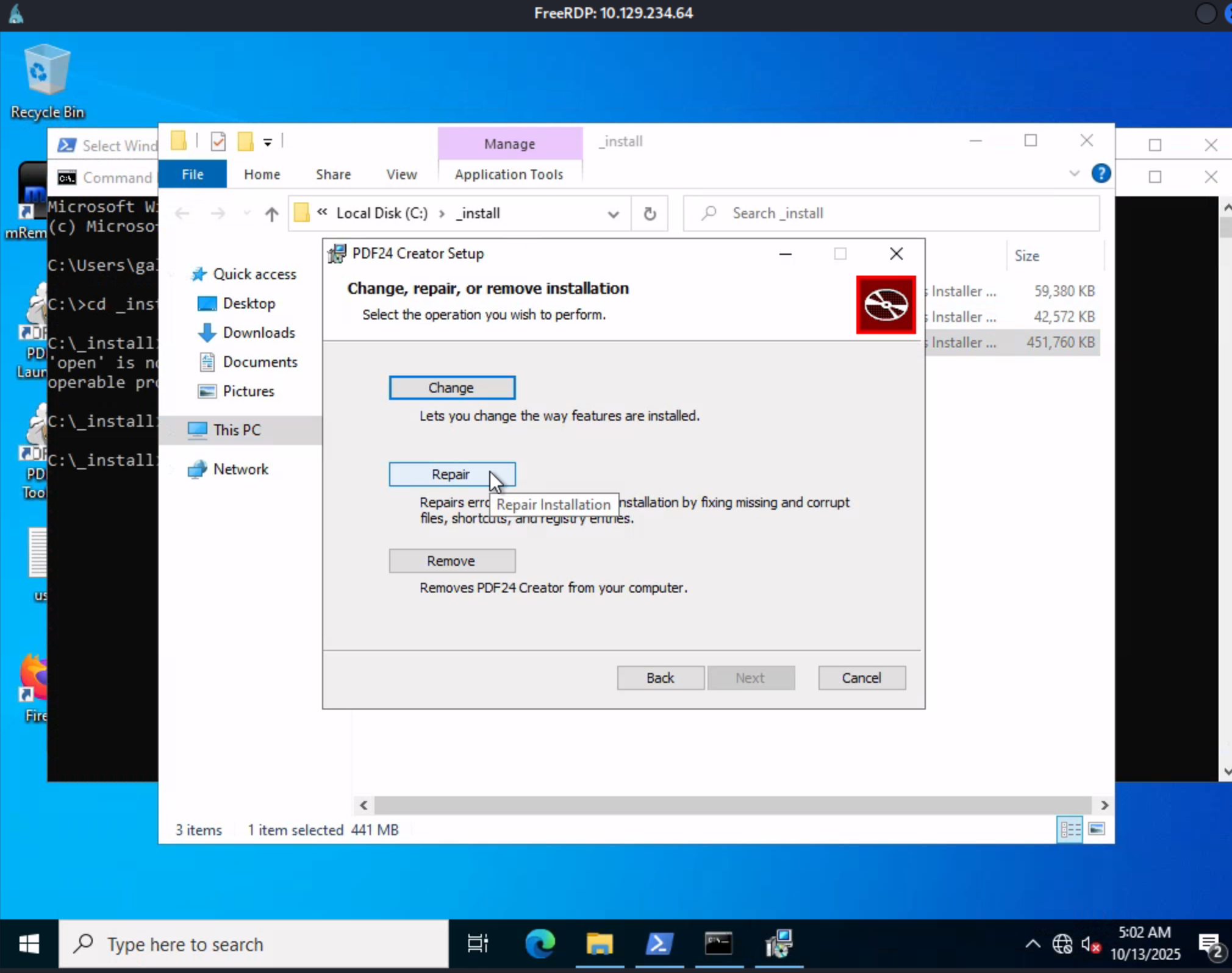Expand the ribbon chevron
1232x973 pixels.
1074,174
